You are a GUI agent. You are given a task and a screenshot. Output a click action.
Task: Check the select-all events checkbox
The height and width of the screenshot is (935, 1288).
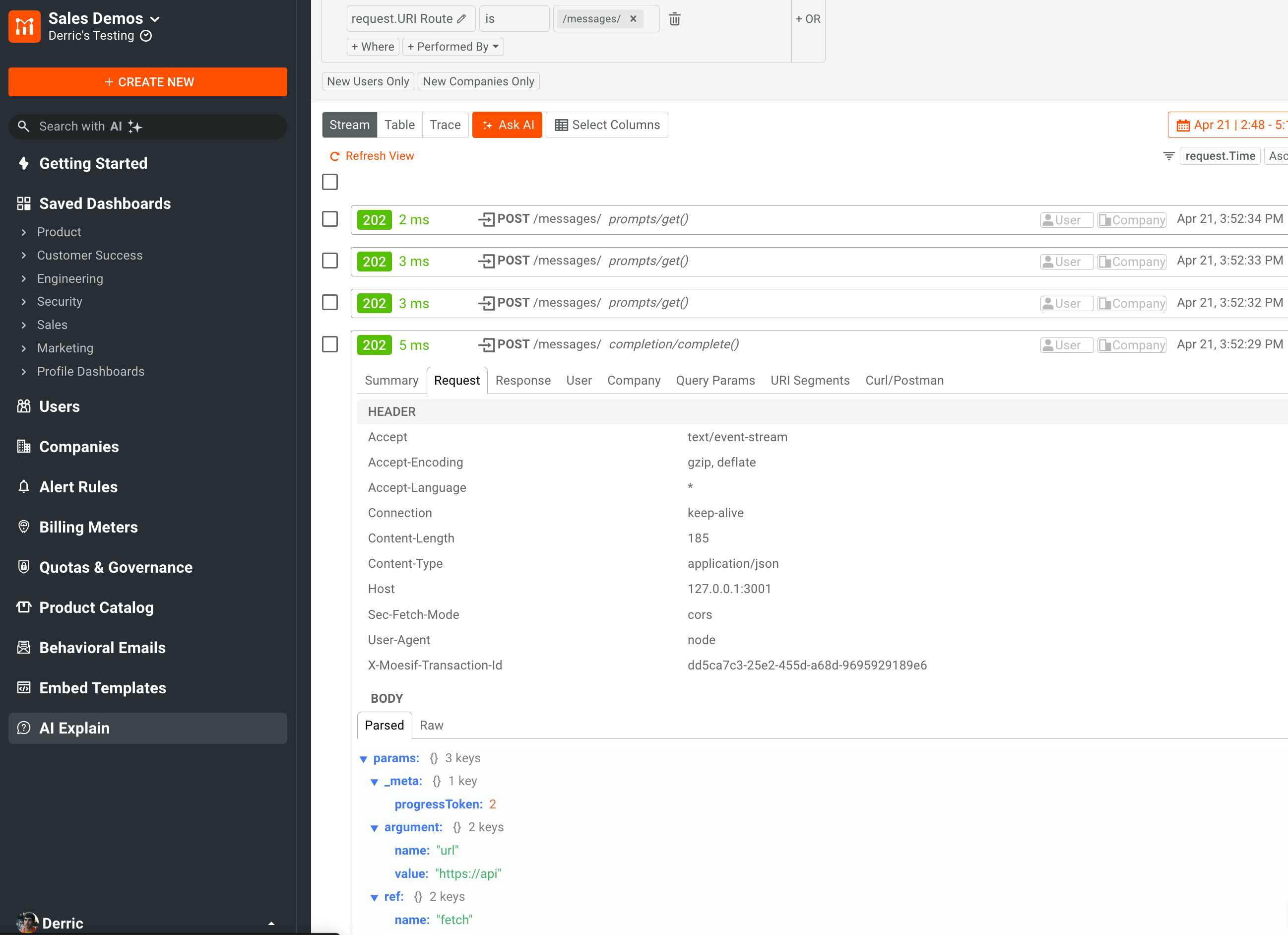click(x=330, y=182)
